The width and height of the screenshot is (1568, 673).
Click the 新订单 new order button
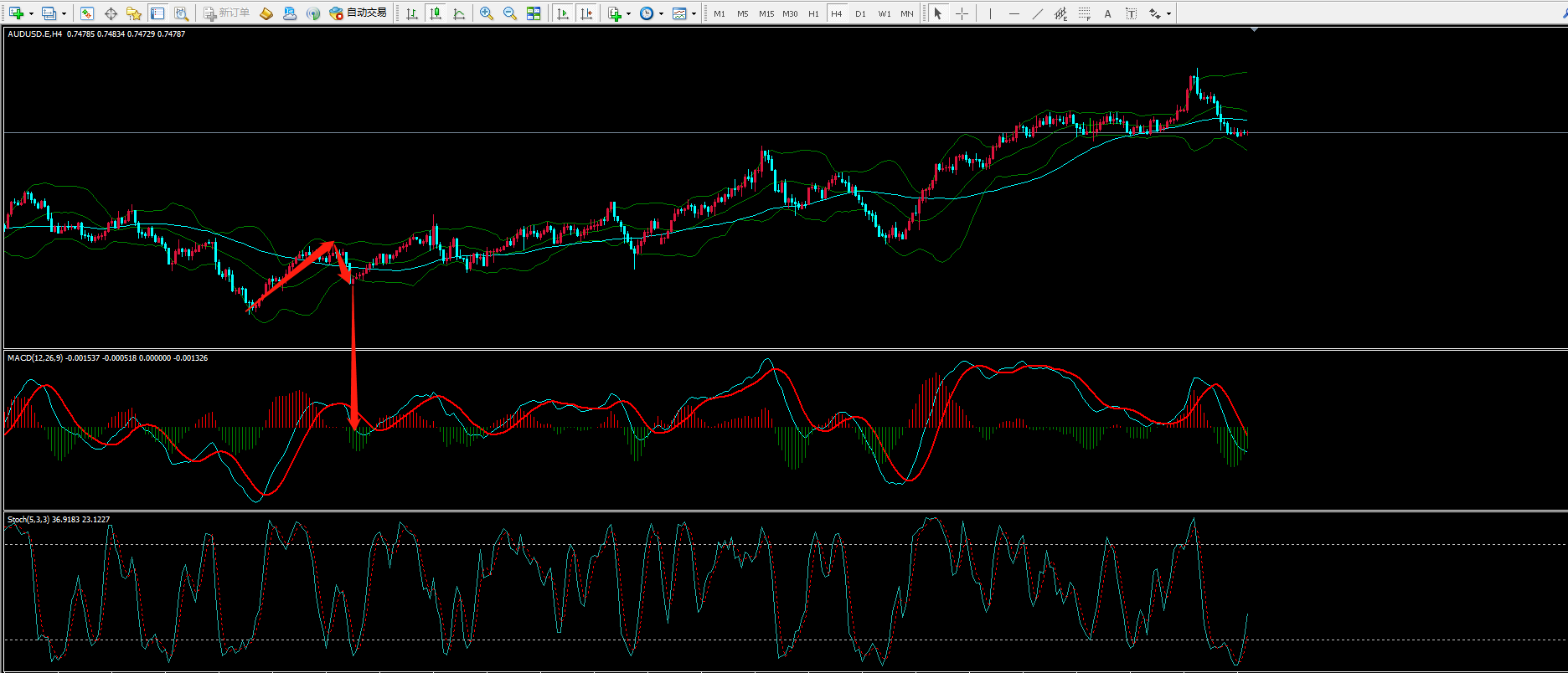tap(227, 13)
